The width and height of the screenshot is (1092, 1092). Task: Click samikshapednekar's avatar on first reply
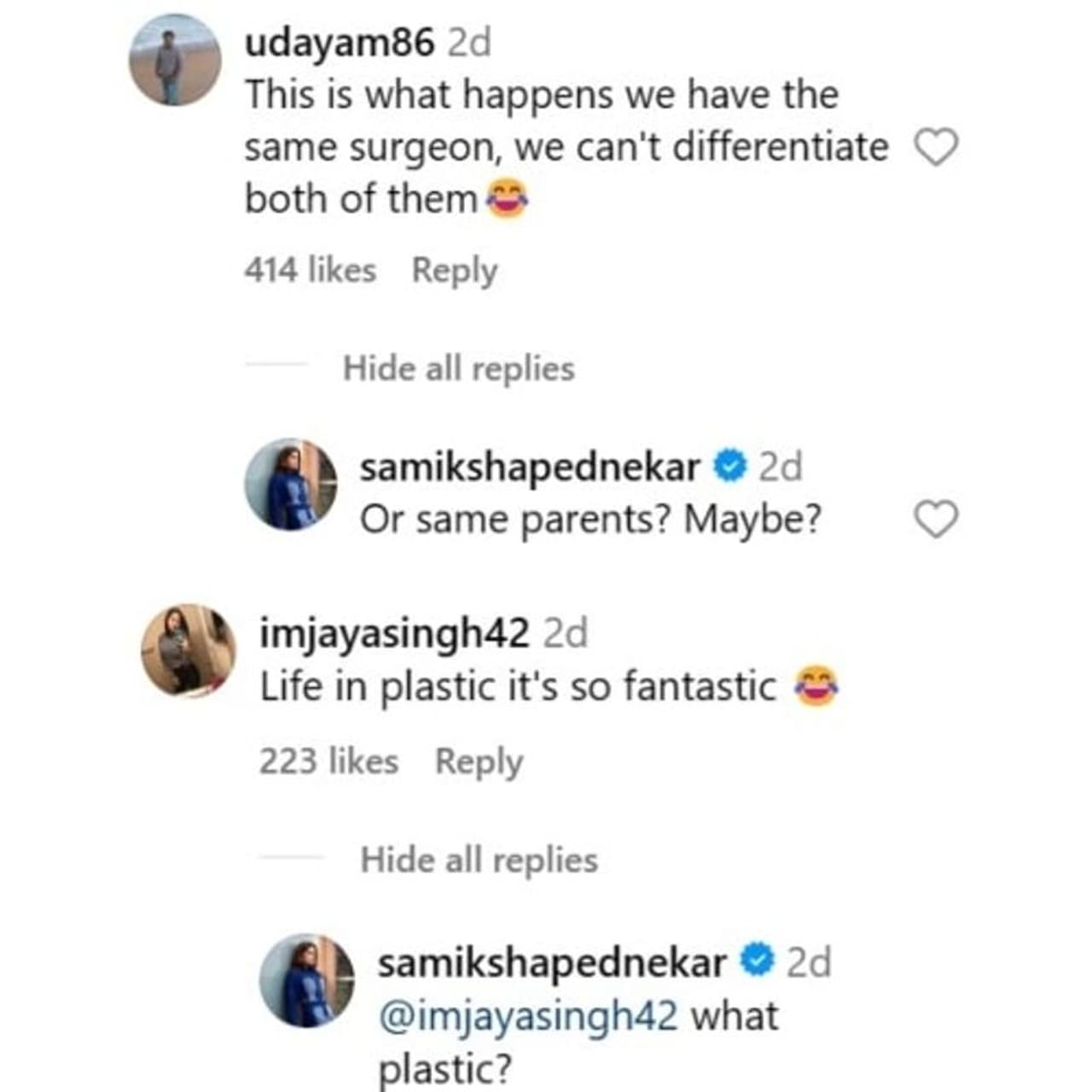pyautogui.click(x=290, y=485)
